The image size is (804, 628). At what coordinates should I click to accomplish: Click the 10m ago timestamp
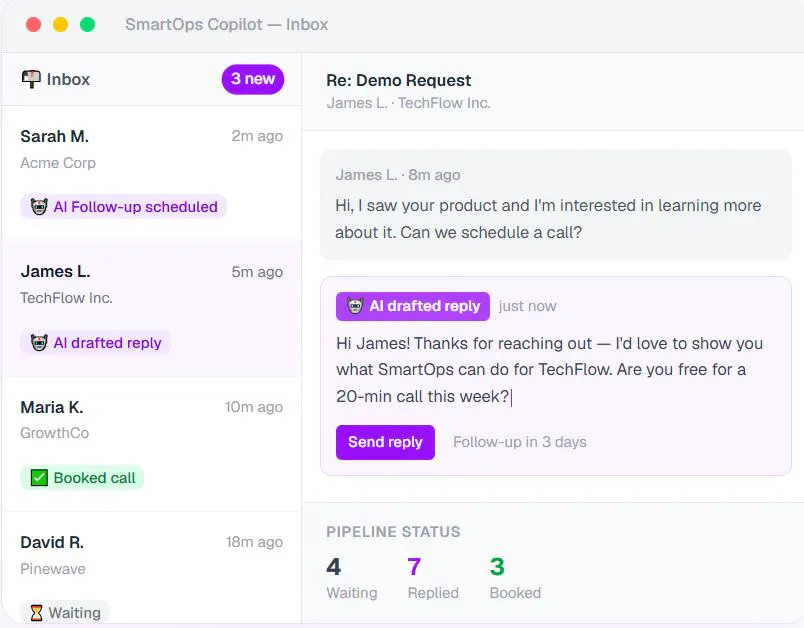pos(254,407)
